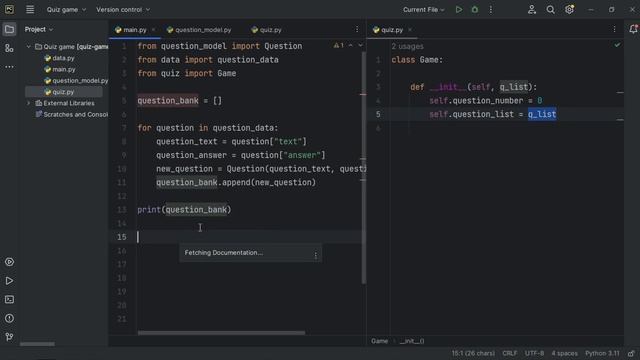Open Current File run configuration dropdown
The width and height of the screenshot is (640, 360).
pos(424,9)
